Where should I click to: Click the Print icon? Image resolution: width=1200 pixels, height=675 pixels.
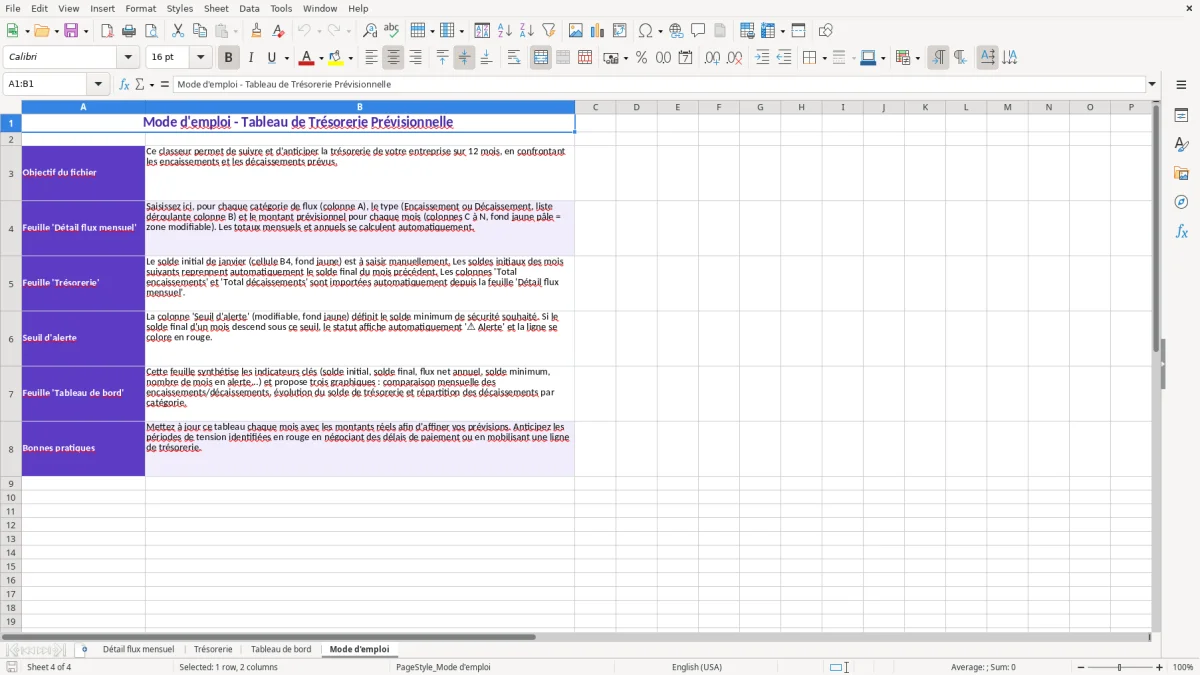(129, 31)
